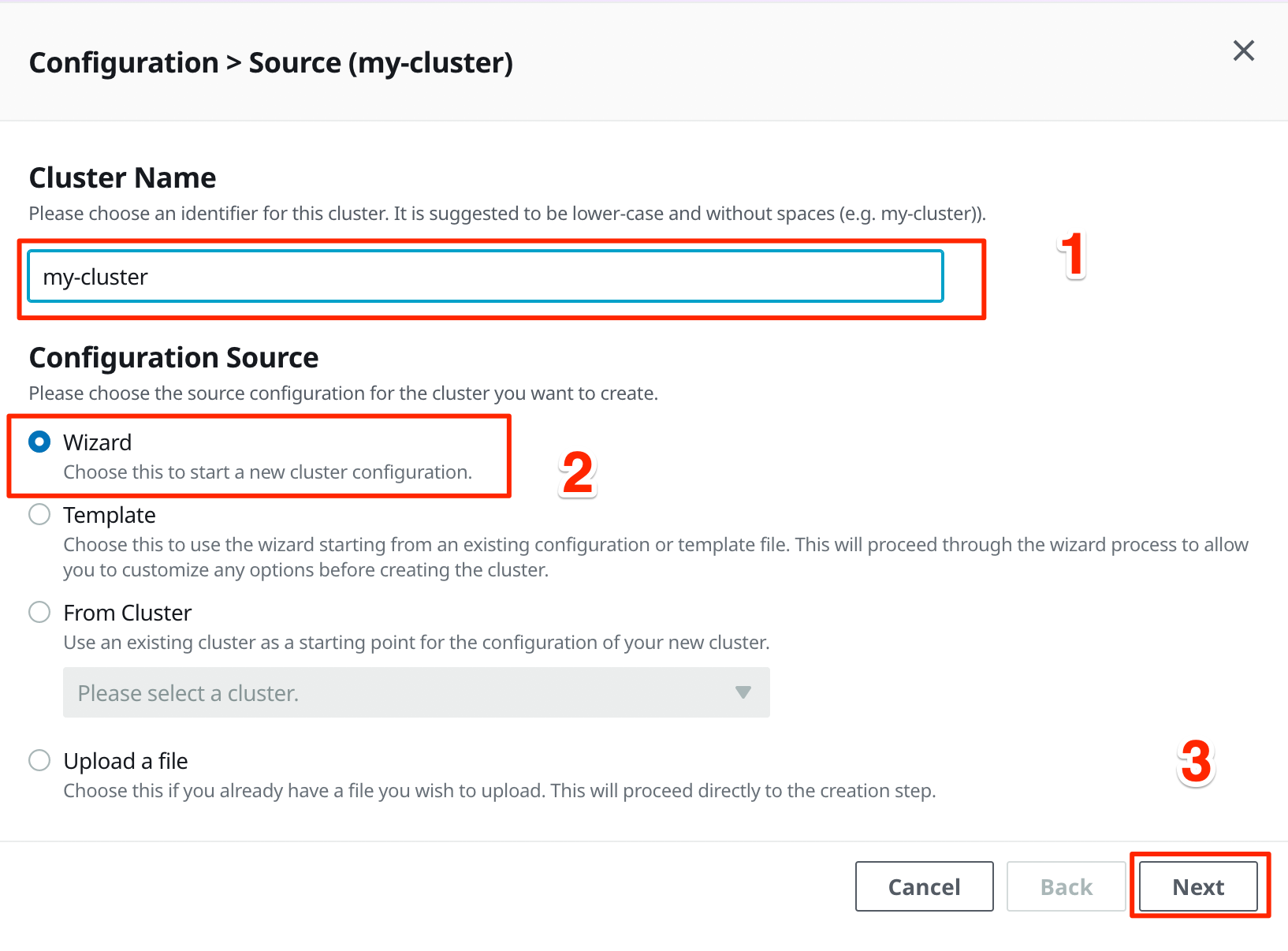Viewport: 1288px width, 951px height.
Task: Select the Wizard radio button circle
Action: [x=39, y=442]
